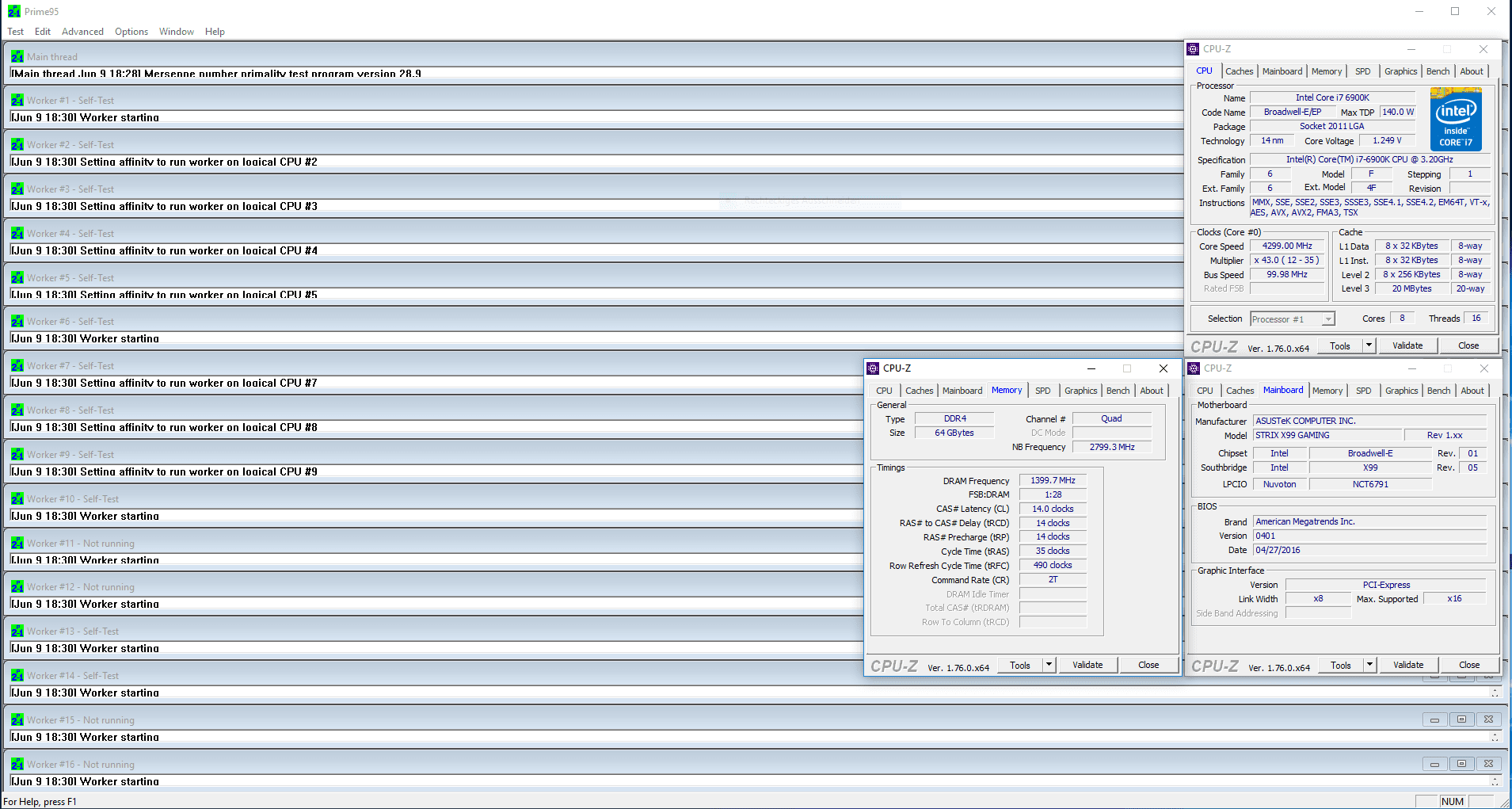Click the Worker #8 Self-Test window icon

[17, 410]
